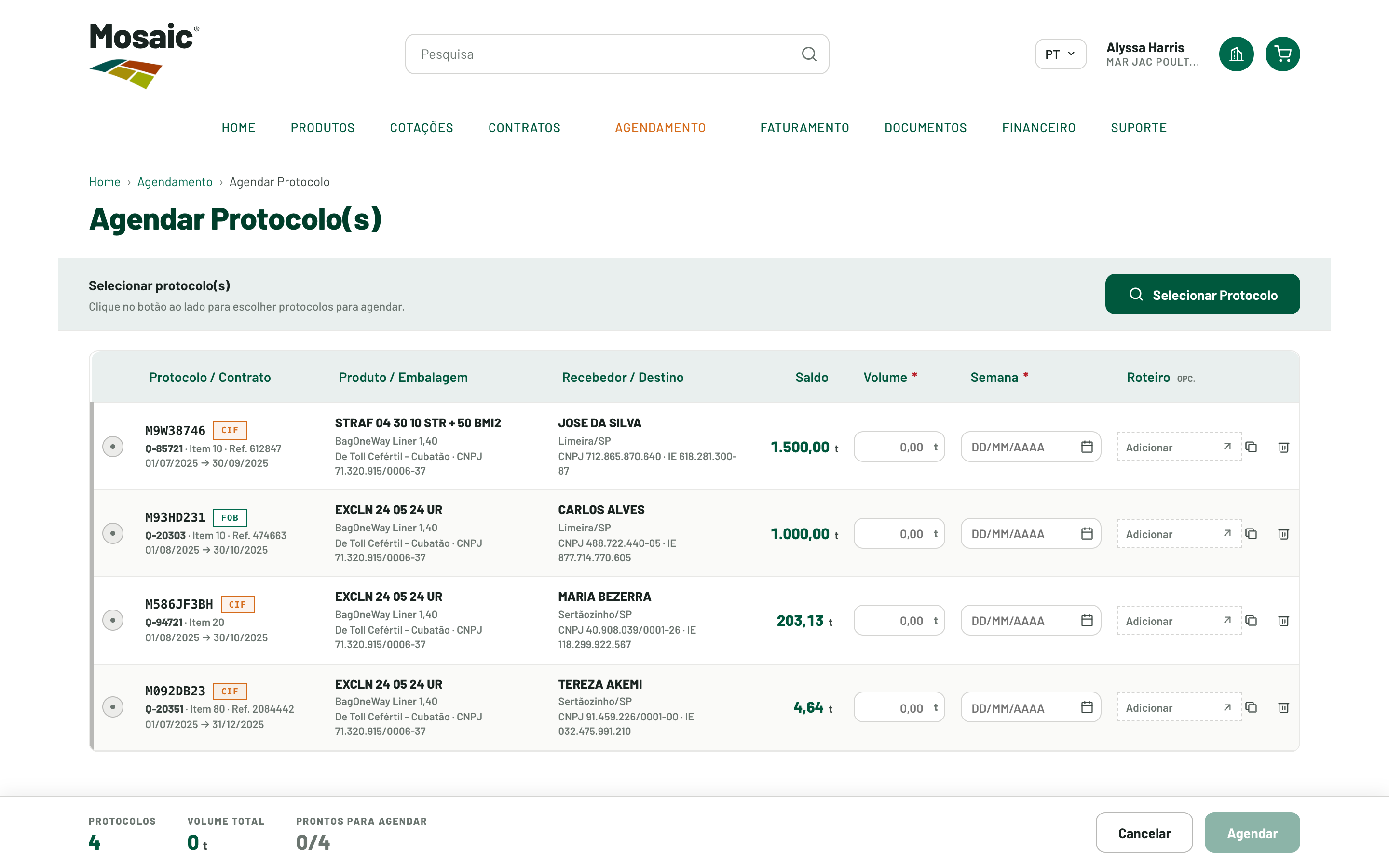Click the contract text Q-94721 · Item 20
Viewport: 1389px width, 868px height.
(x=184, y=622)
